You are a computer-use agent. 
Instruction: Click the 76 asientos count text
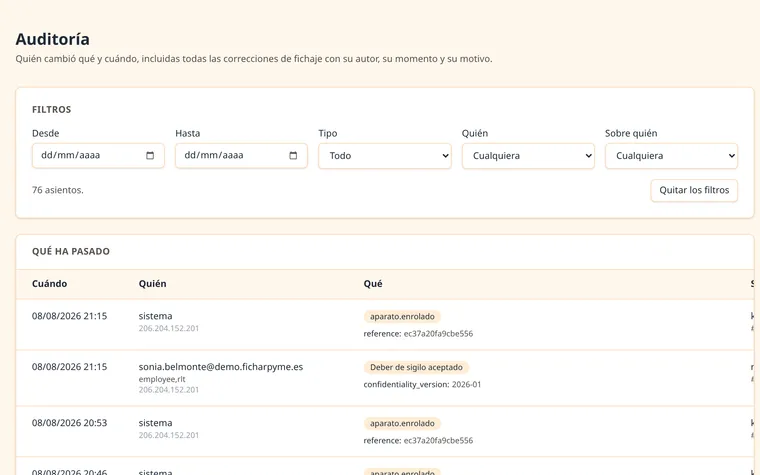pyautogui.click(x=58, y=190)
